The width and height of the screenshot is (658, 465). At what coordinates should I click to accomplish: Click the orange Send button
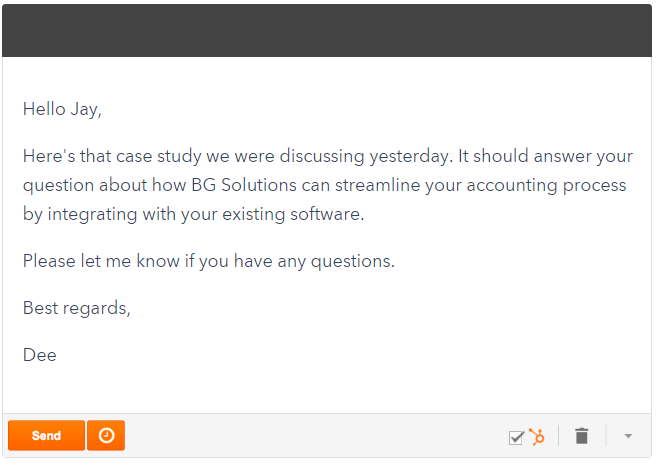pos(46,436)
